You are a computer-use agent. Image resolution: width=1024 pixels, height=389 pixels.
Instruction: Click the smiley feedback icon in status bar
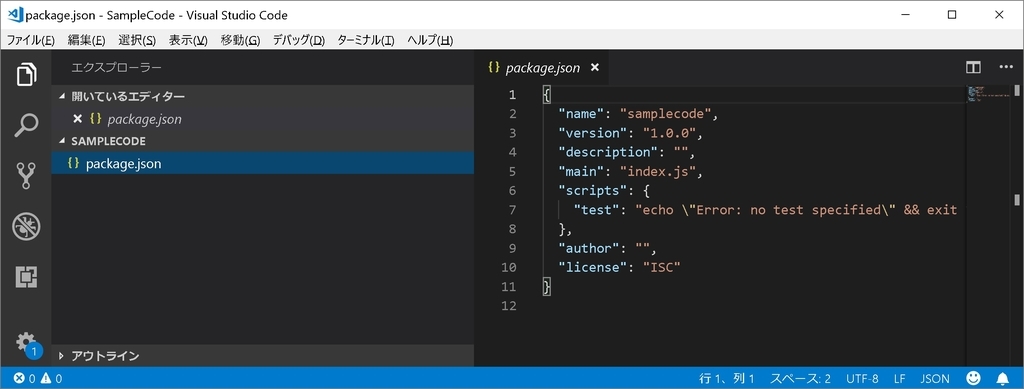973,378
